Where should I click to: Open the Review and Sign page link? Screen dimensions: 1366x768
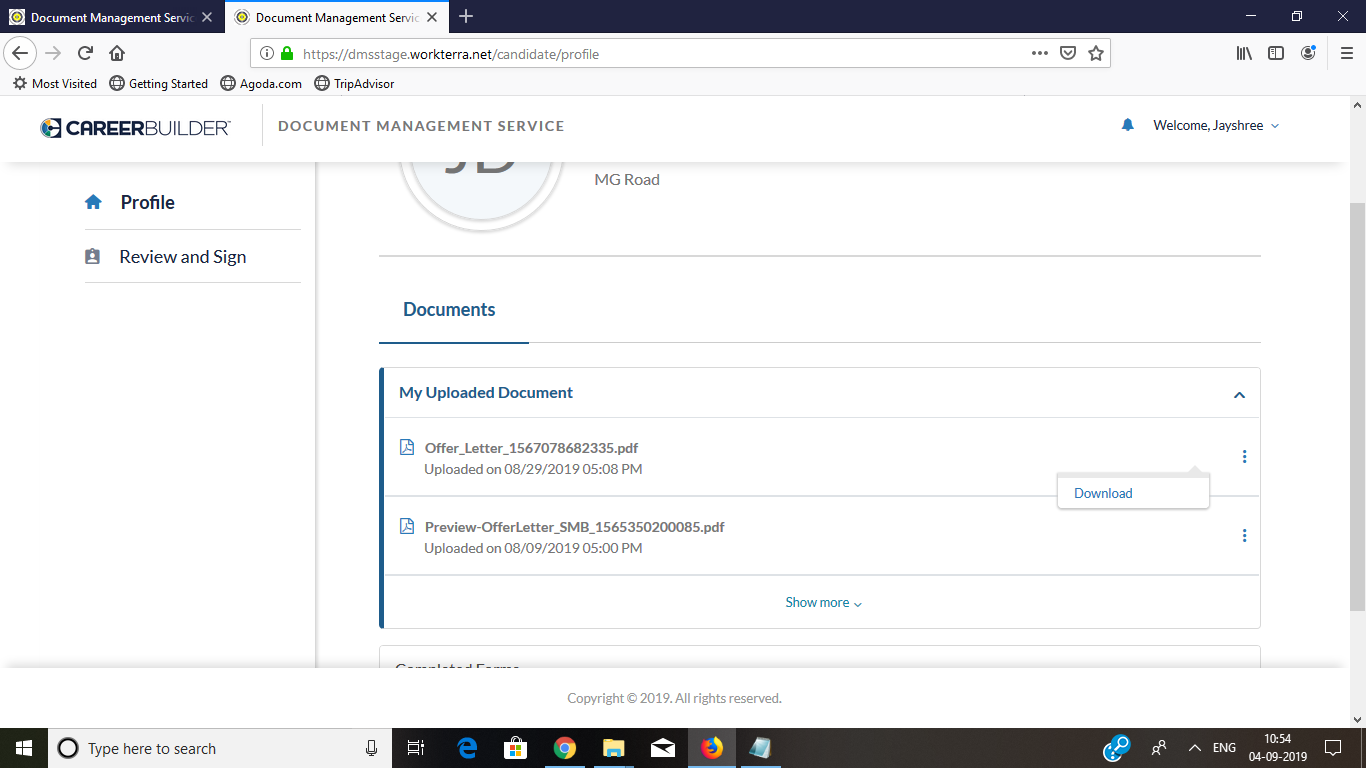[x=182, y=257]
